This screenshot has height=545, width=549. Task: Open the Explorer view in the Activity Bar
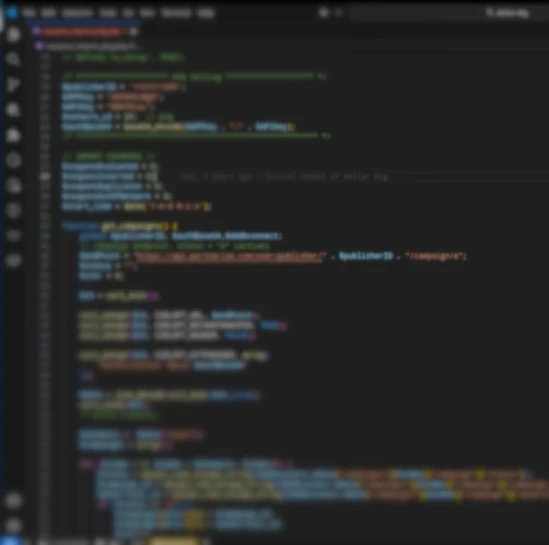(x=13, y=35)
